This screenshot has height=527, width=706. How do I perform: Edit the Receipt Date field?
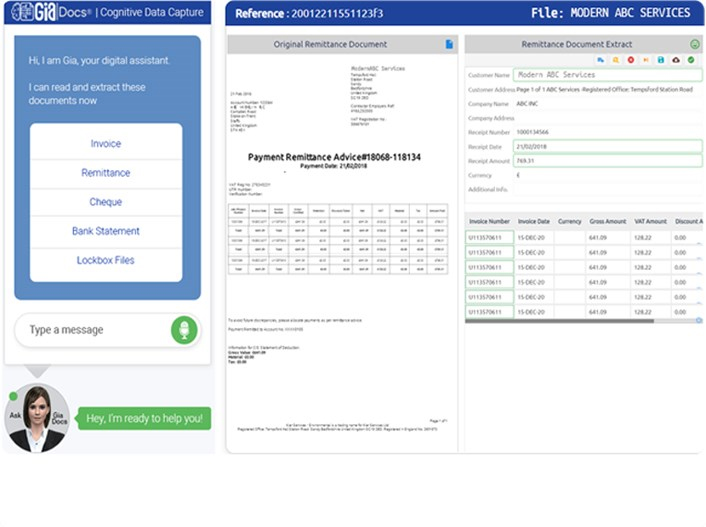pos(607,146)
